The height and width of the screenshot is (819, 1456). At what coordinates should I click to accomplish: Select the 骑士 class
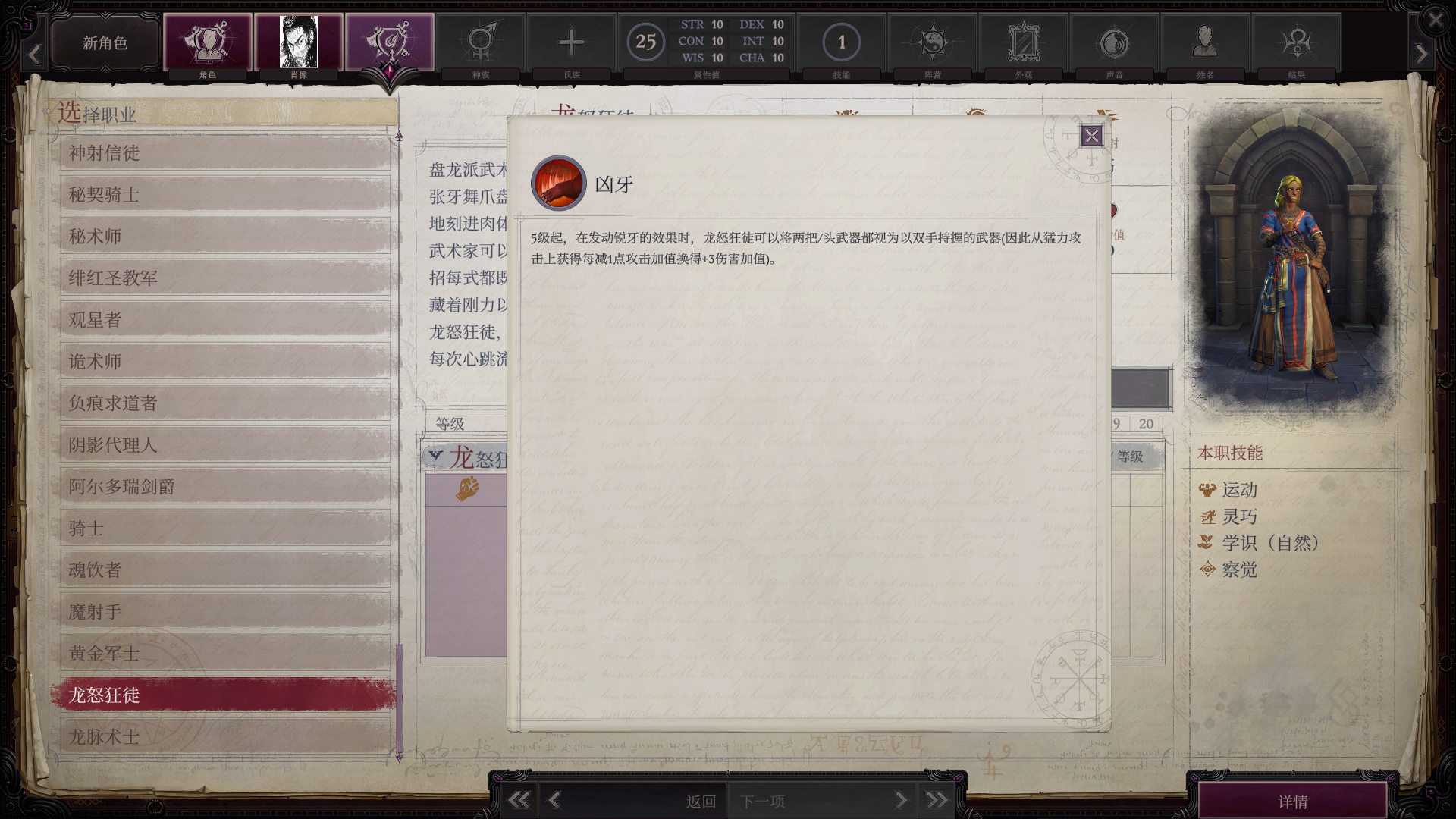pos(225,529)
